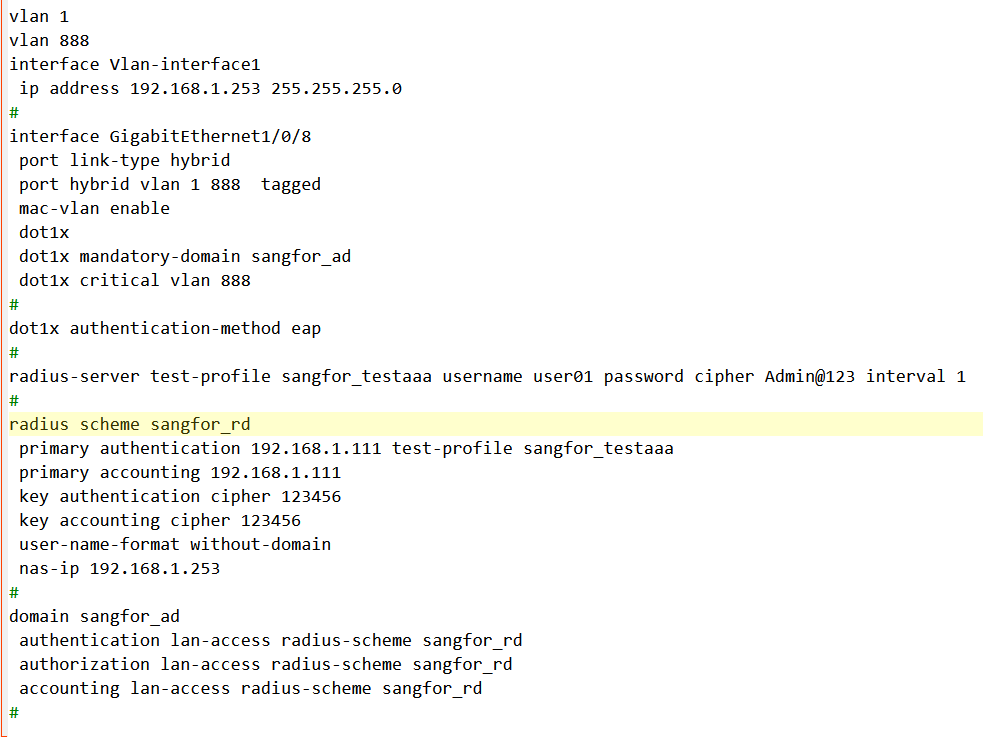Click the interface Vlan-interface1 line

pyautogui.click(x=134, y=64)
